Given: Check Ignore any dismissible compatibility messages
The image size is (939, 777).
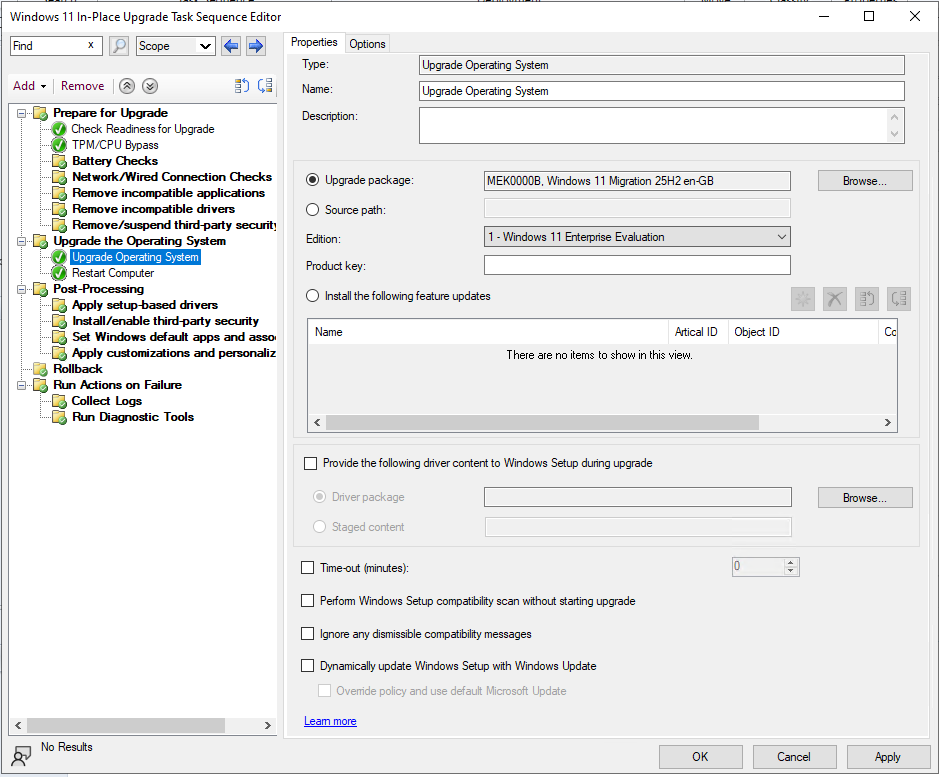Looking at the screenshot, I should point(308,634).
